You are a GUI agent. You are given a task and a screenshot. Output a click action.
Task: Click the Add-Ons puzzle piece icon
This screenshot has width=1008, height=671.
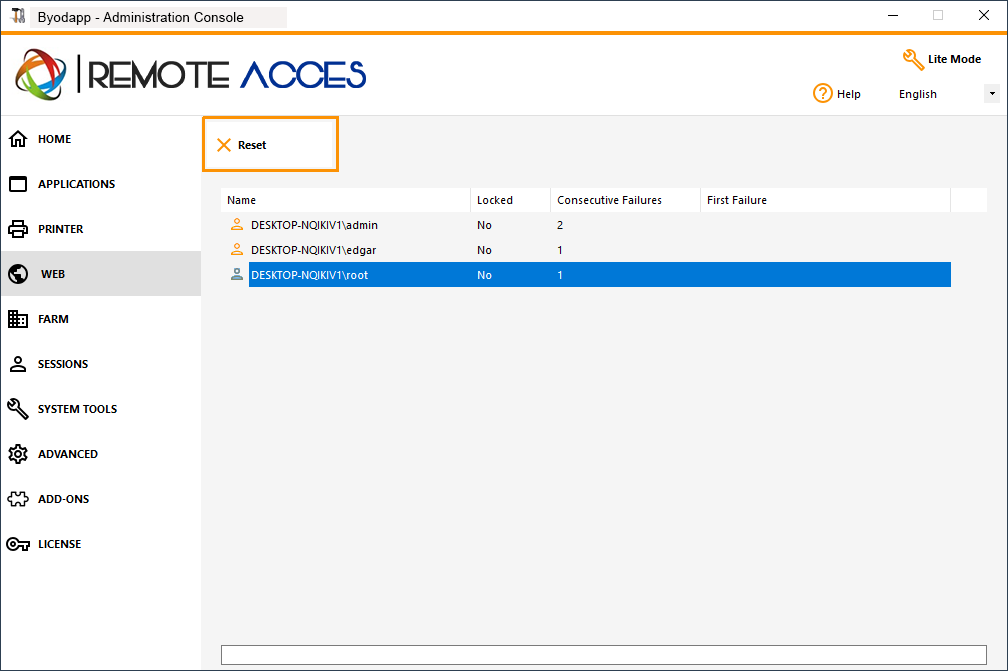(x=18, y=499)
